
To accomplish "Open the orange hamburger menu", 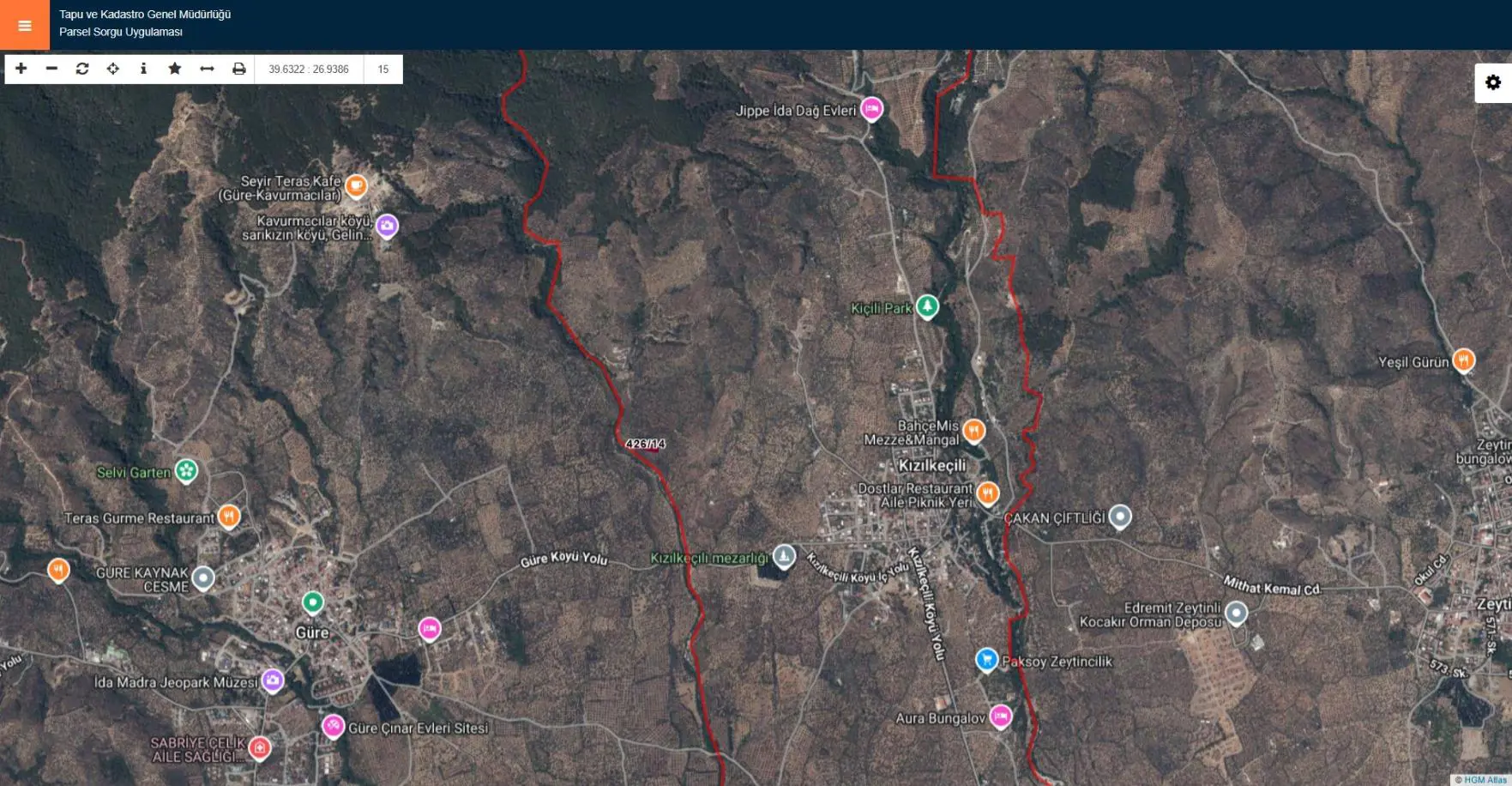I will click(25, 25).
